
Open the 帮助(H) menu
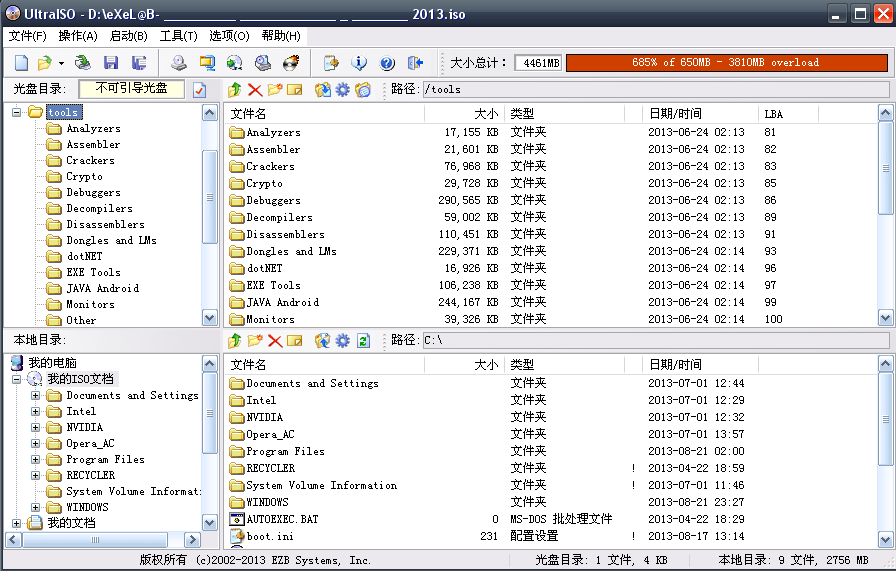(281, 36)
